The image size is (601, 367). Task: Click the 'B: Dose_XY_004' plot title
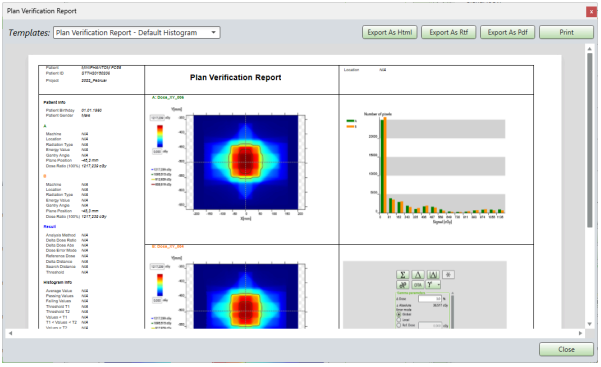(168, 247)
